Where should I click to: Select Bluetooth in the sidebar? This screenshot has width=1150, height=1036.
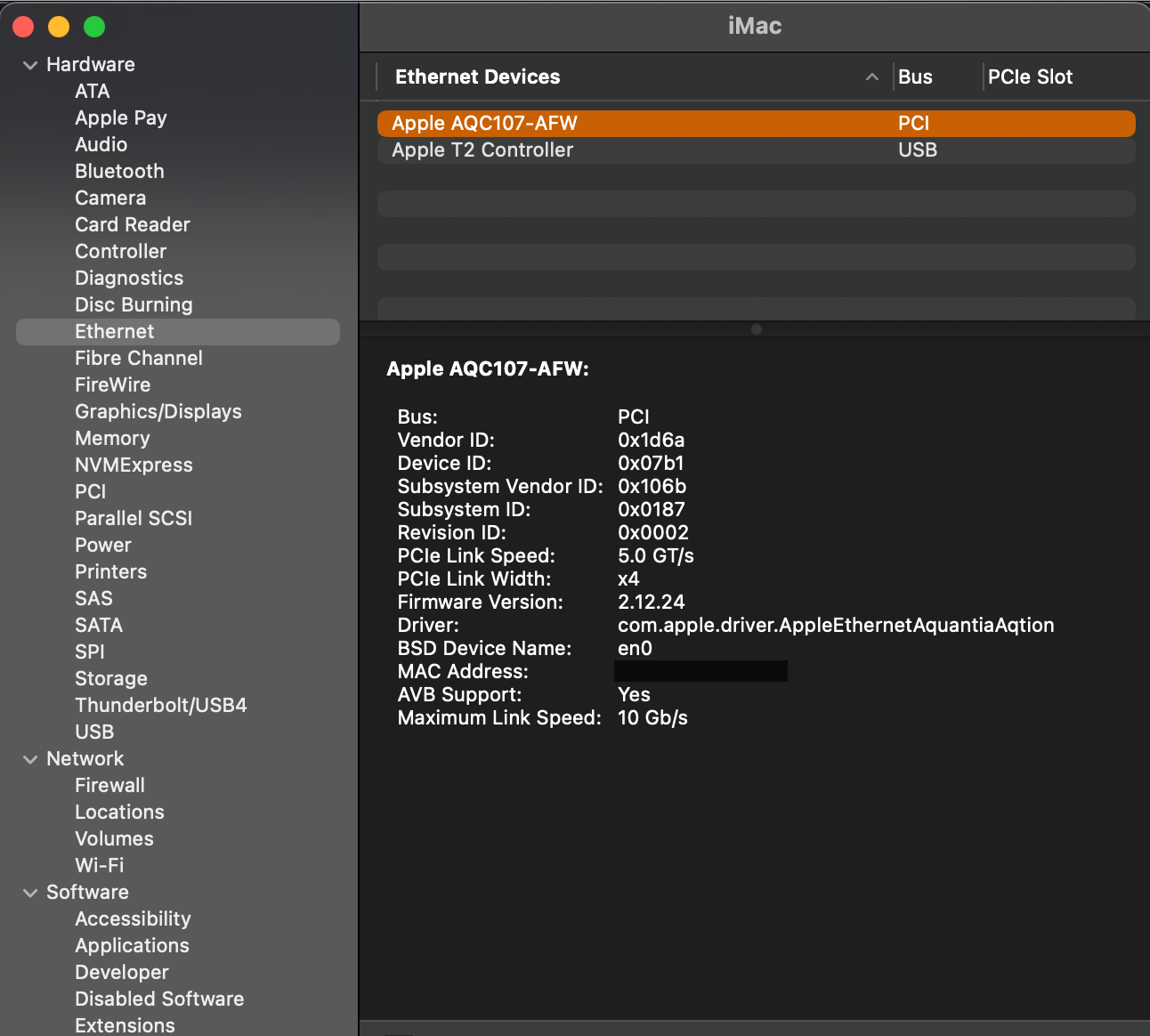pos(119,172)
